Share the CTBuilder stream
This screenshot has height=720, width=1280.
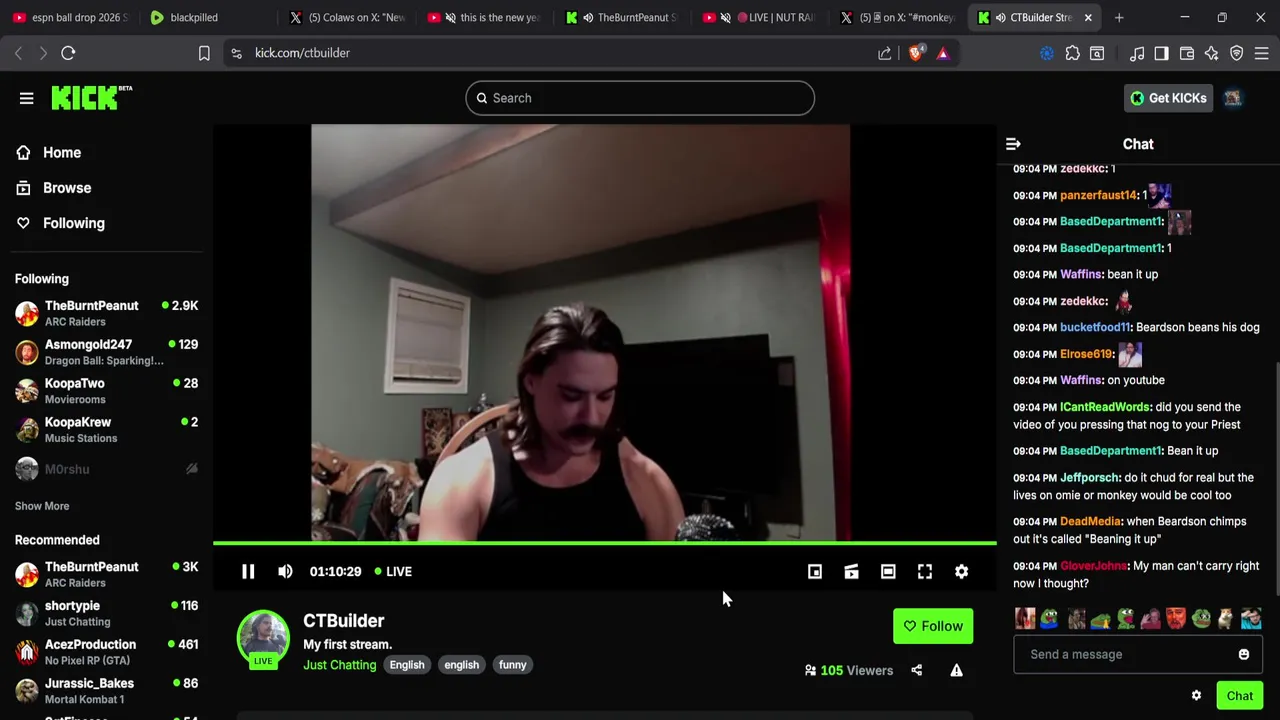click(916, 670)
